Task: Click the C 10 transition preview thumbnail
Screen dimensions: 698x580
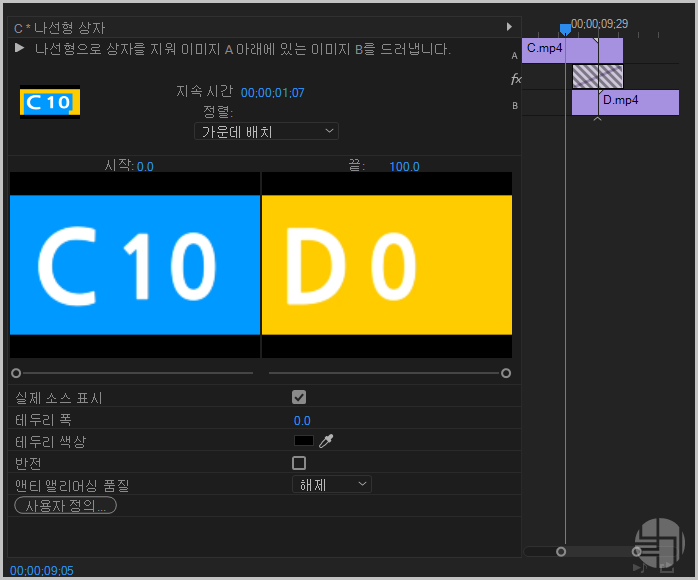Action: coord(50,102)
